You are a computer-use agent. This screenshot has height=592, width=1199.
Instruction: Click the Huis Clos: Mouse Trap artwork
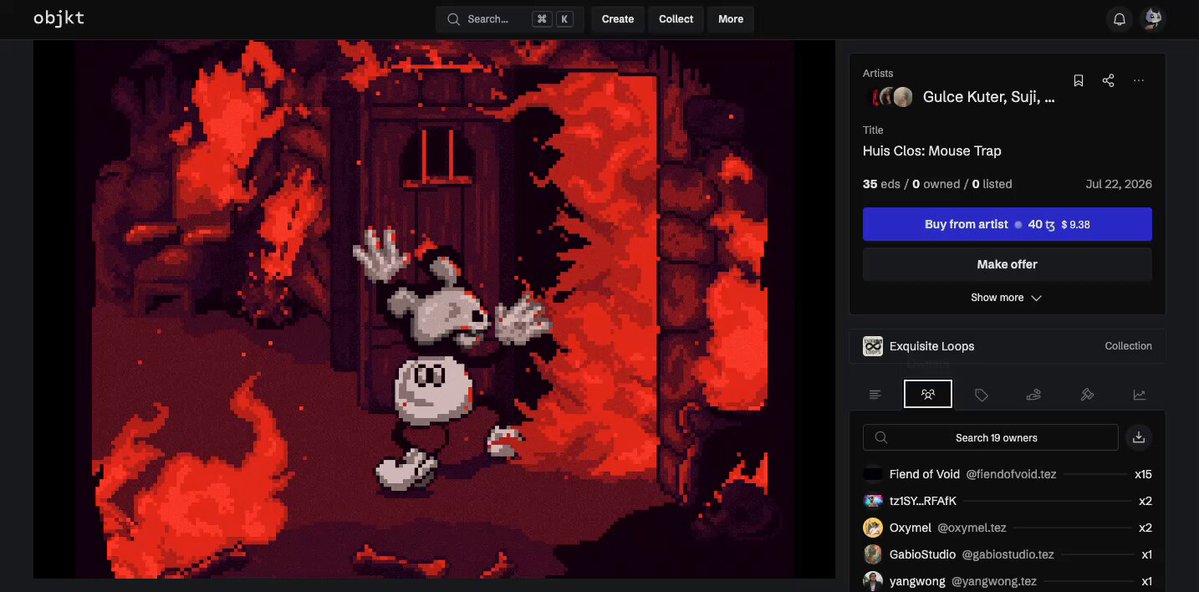(434, 309)
